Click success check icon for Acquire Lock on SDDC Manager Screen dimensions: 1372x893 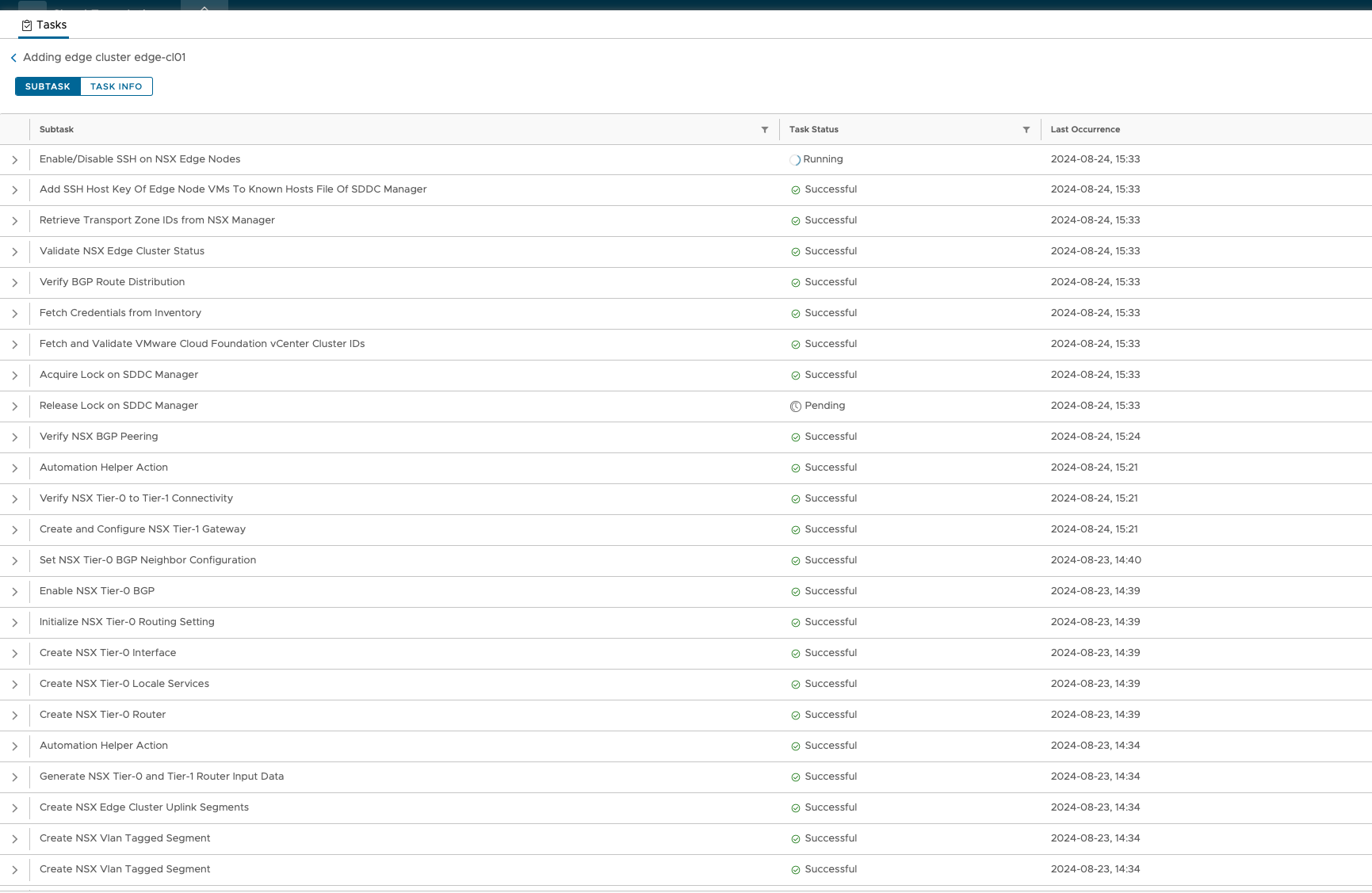point(796,376)
